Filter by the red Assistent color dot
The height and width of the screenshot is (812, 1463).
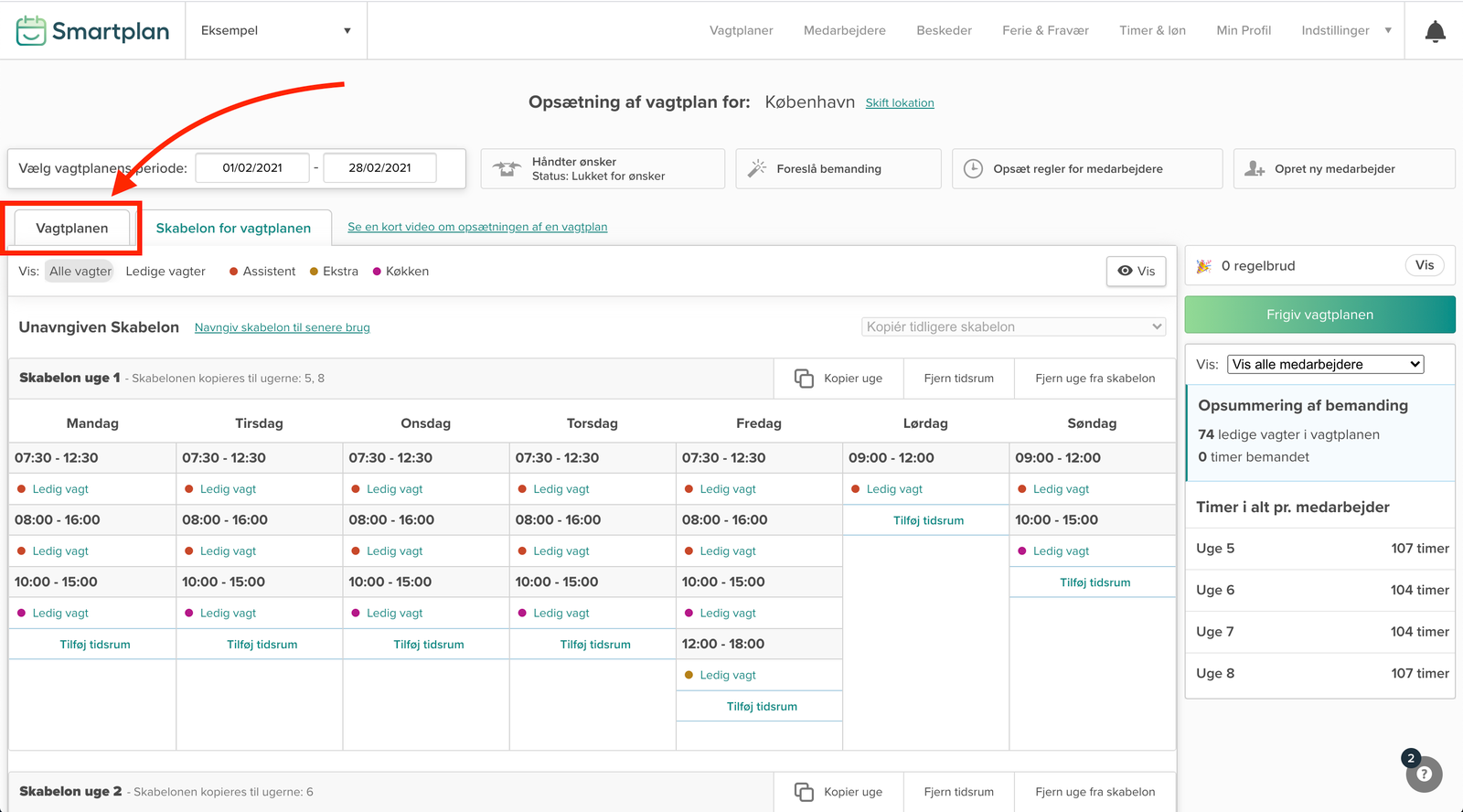click(234, 272)
